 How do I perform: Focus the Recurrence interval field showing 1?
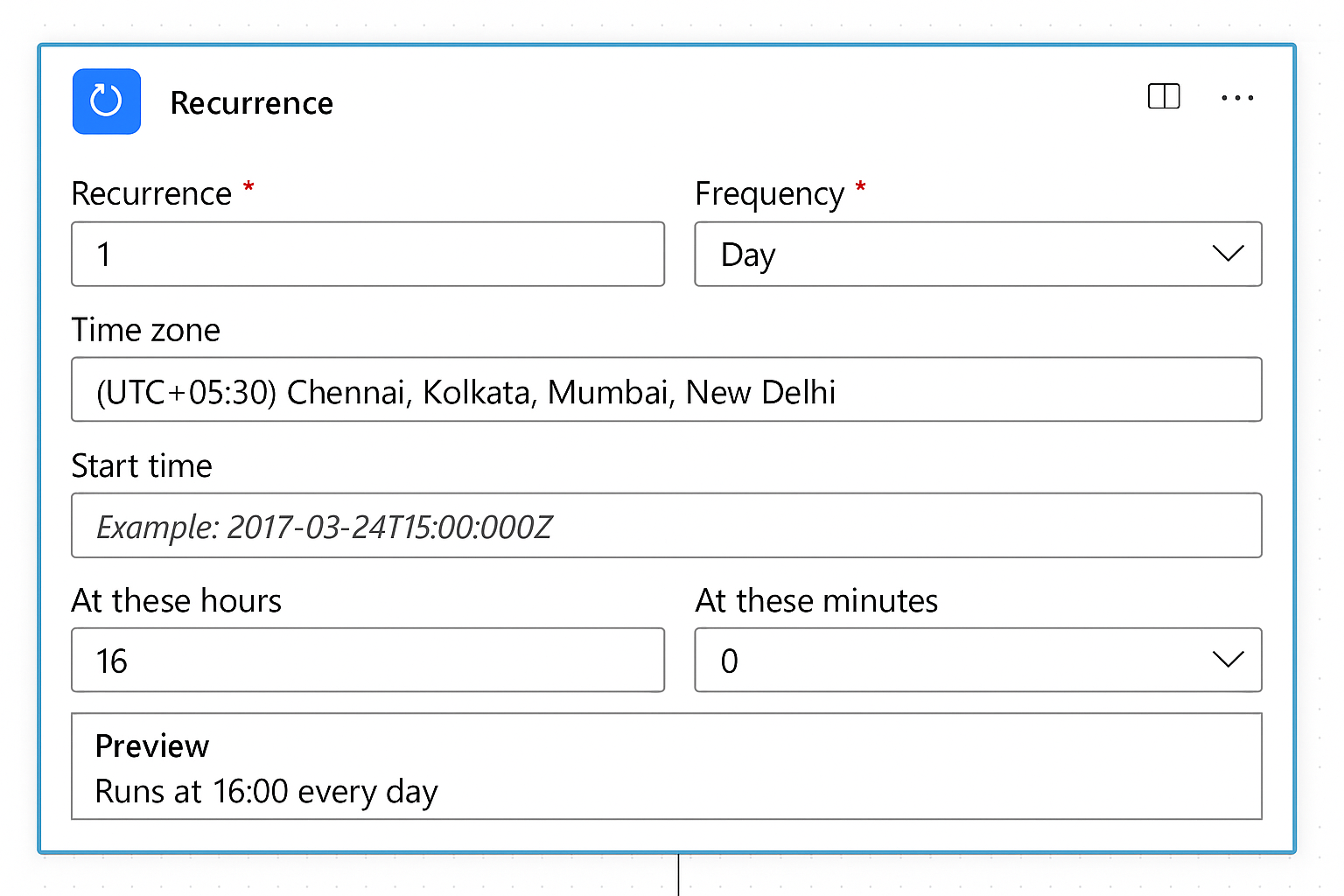(x=367, y=254)
